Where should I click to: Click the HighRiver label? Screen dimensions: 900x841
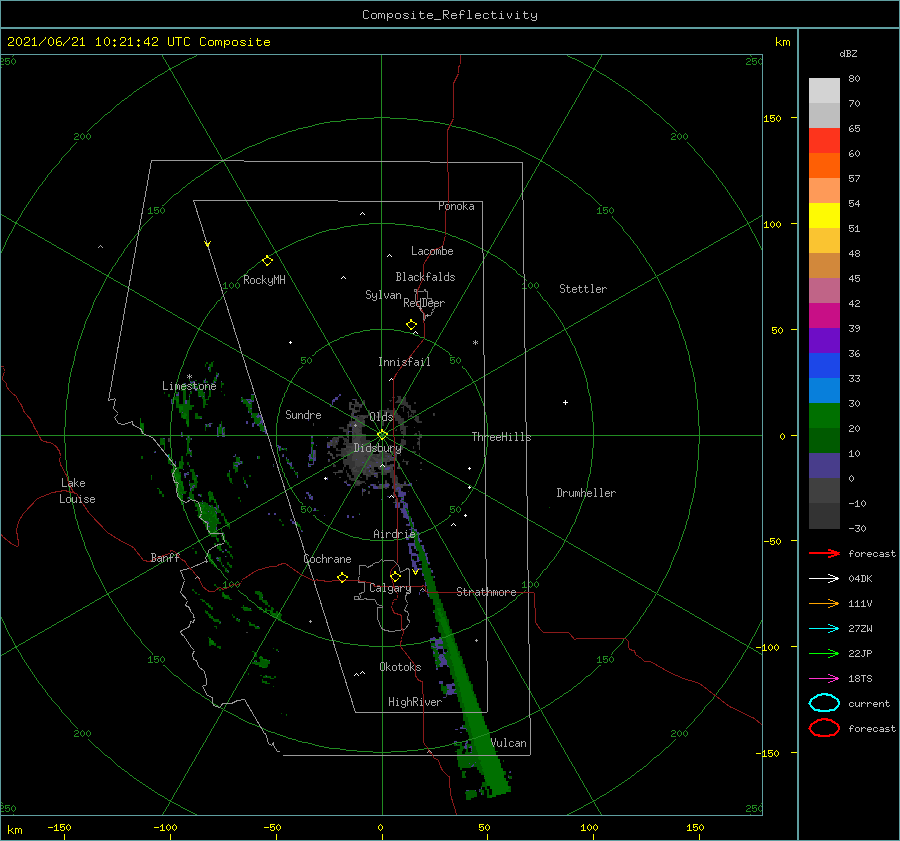tap(415, 702)
